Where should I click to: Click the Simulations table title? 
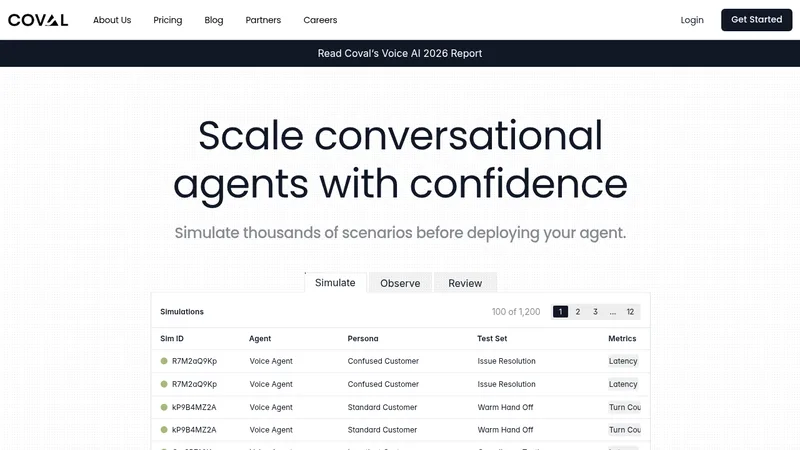click(182, 312)
